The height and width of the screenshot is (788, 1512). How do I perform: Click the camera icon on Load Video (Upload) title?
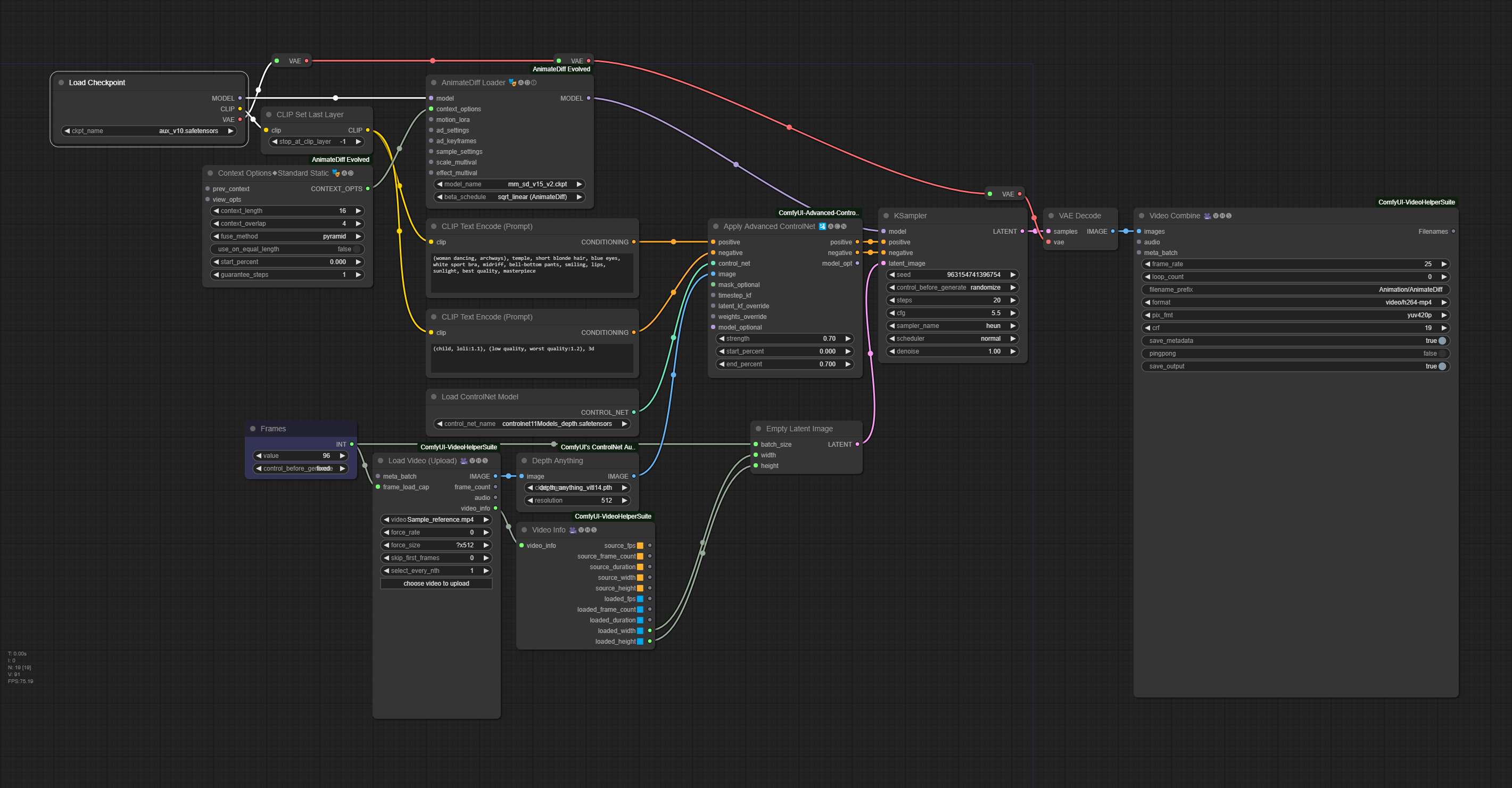point(464,461)
